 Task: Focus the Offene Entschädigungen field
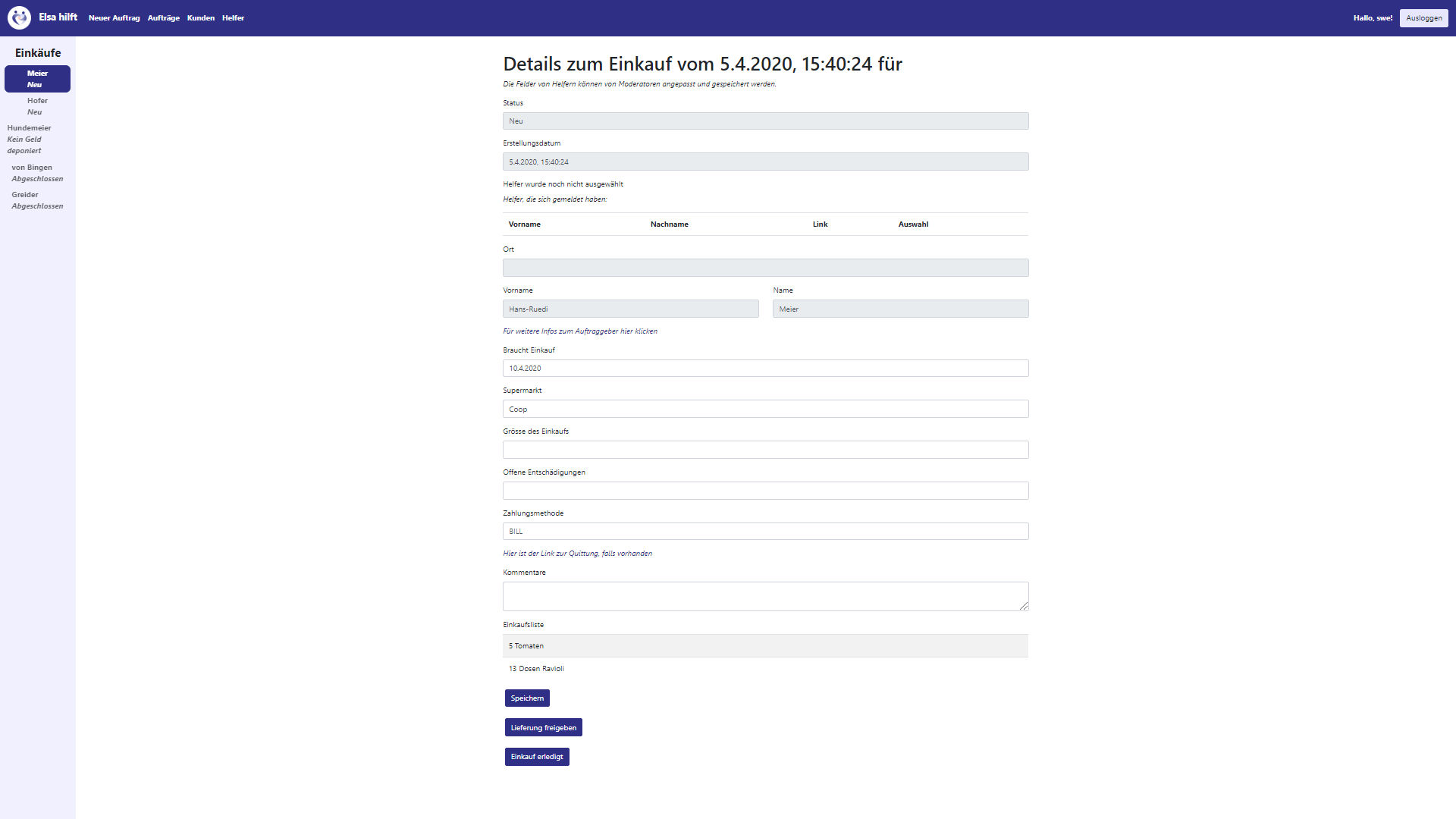(x=765, y=491)
